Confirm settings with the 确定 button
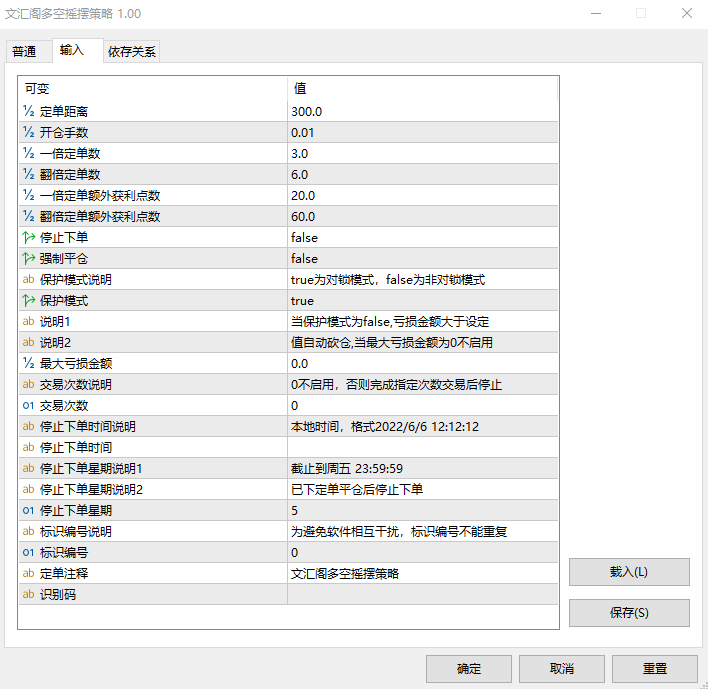The image size is (708, 689). pos(468,668)
